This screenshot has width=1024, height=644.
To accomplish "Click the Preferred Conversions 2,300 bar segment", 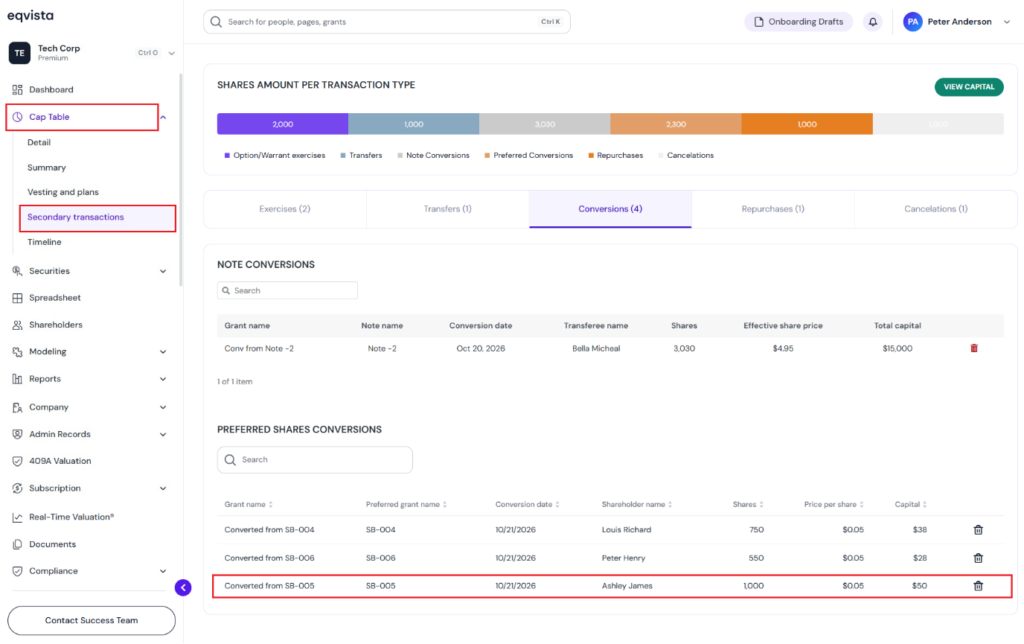I will point(676,124).
